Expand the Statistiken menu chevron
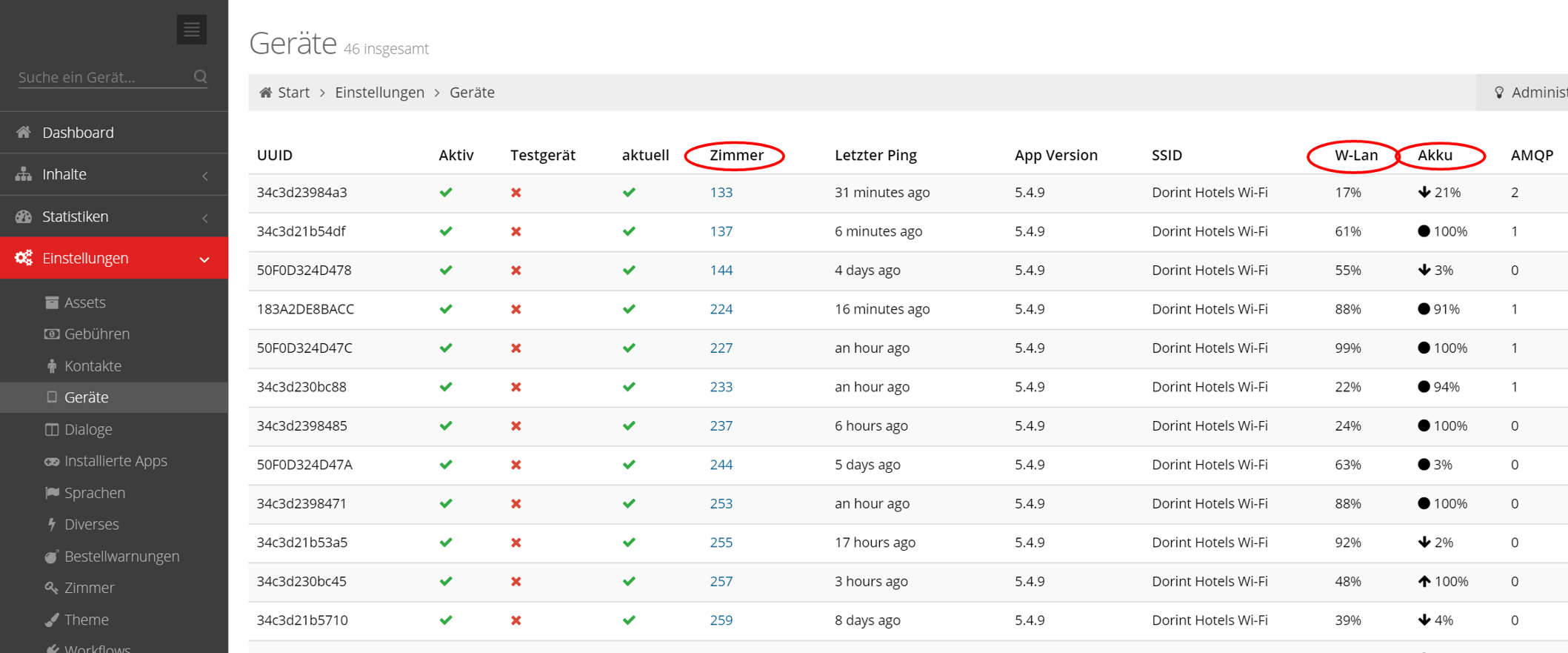The width and height of the screenshot is (1568, 653). [x=205, y=218]
